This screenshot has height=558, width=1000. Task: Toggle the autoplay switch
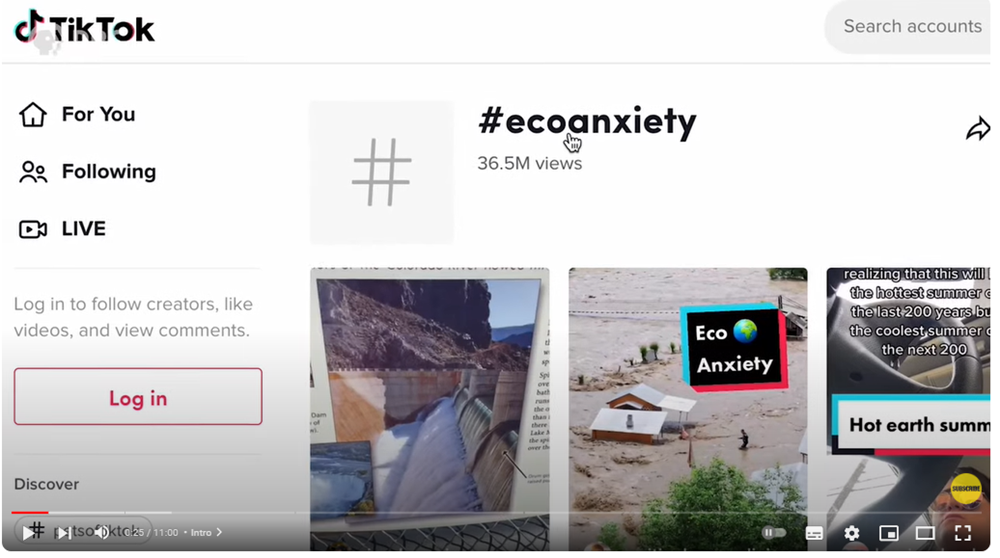pyautogui.click(x=774, y=532)
